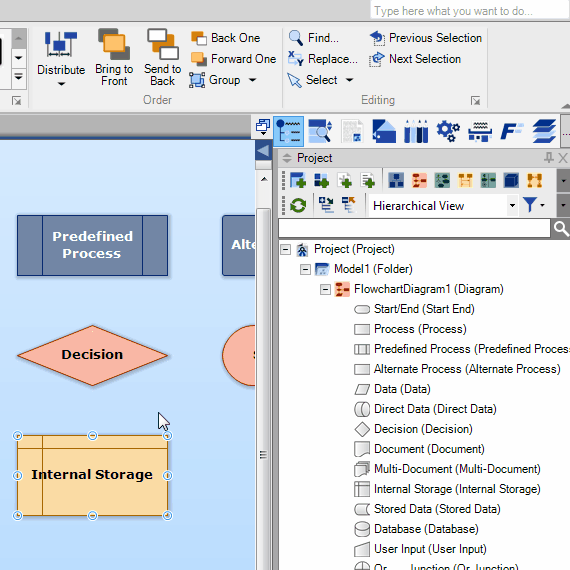570x570 pixels.
Task: Open diagram icons toolbar overflow arrow
Action: coord(563,180)
